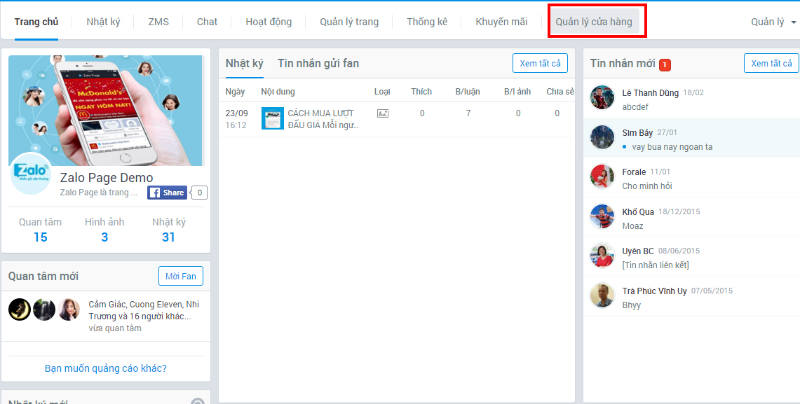Screen dimensions: 800x404
Task: Open the Khuyến mãi tab
Action: [x=502, y=22]
